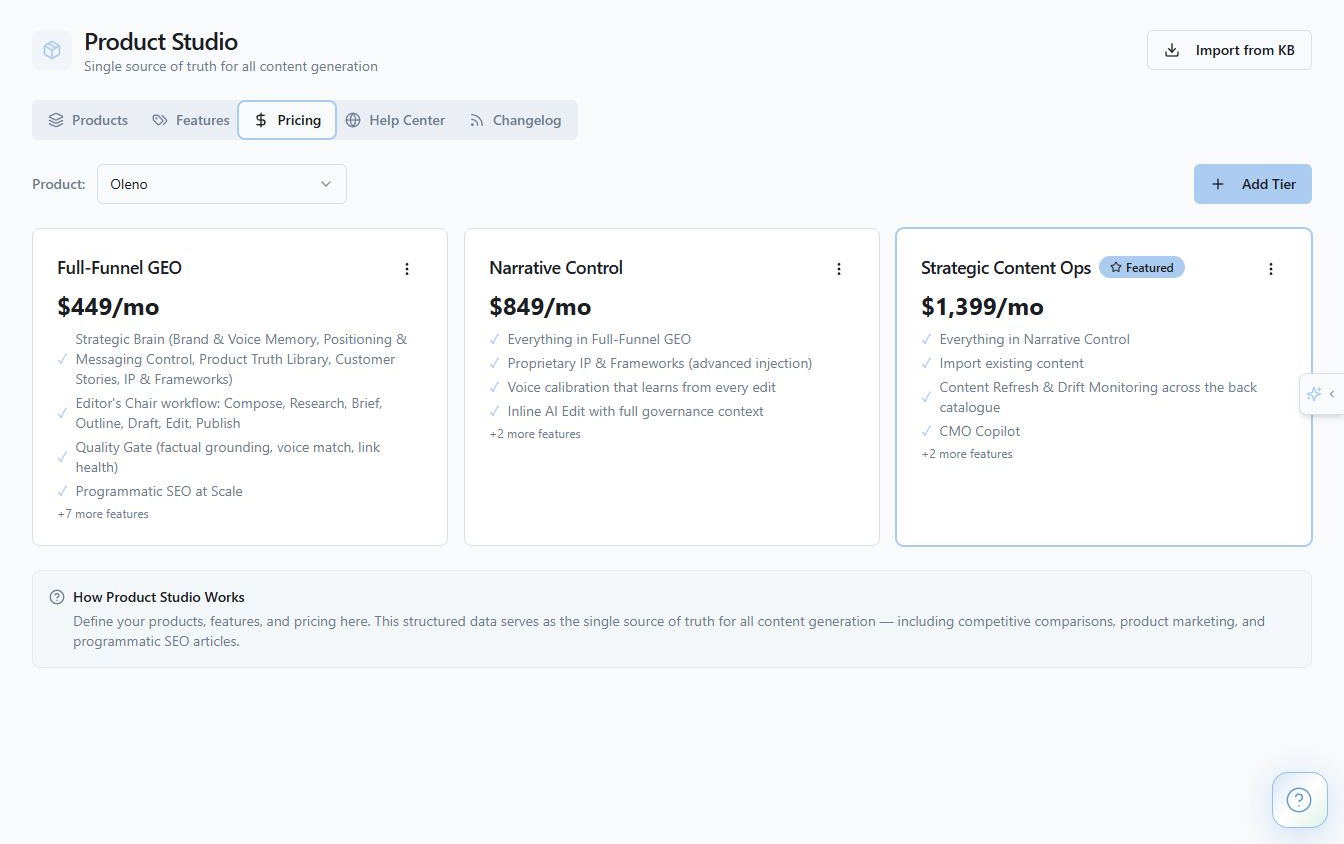Click Voice calibration that learns from every edit
The image size is (1344, 844).
(x=641, y=387)
